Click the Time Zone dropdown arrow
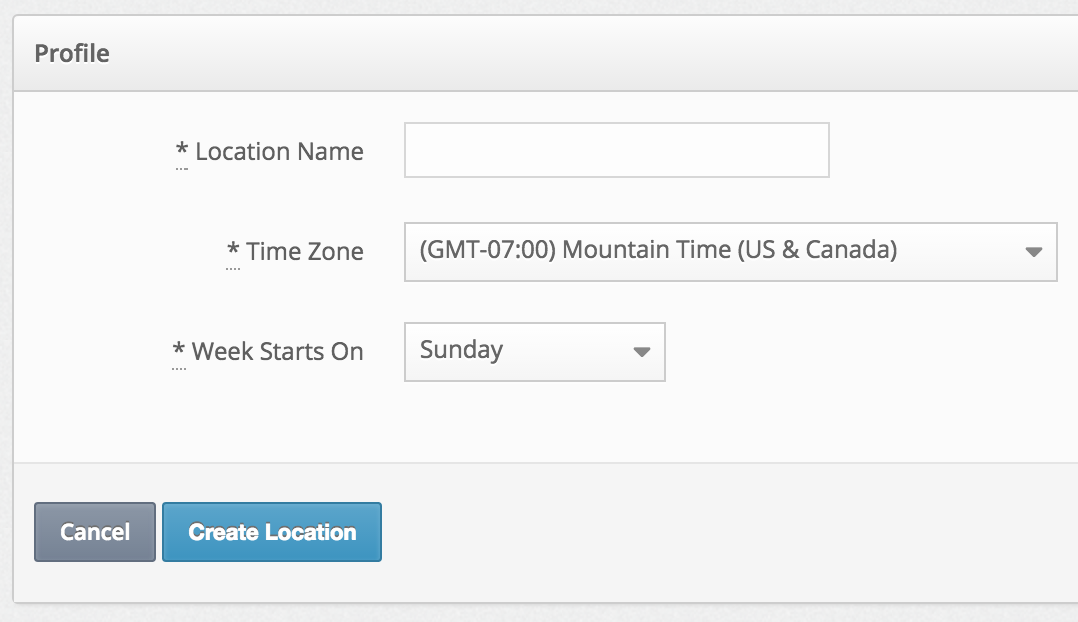 [x=1034, y=252]
